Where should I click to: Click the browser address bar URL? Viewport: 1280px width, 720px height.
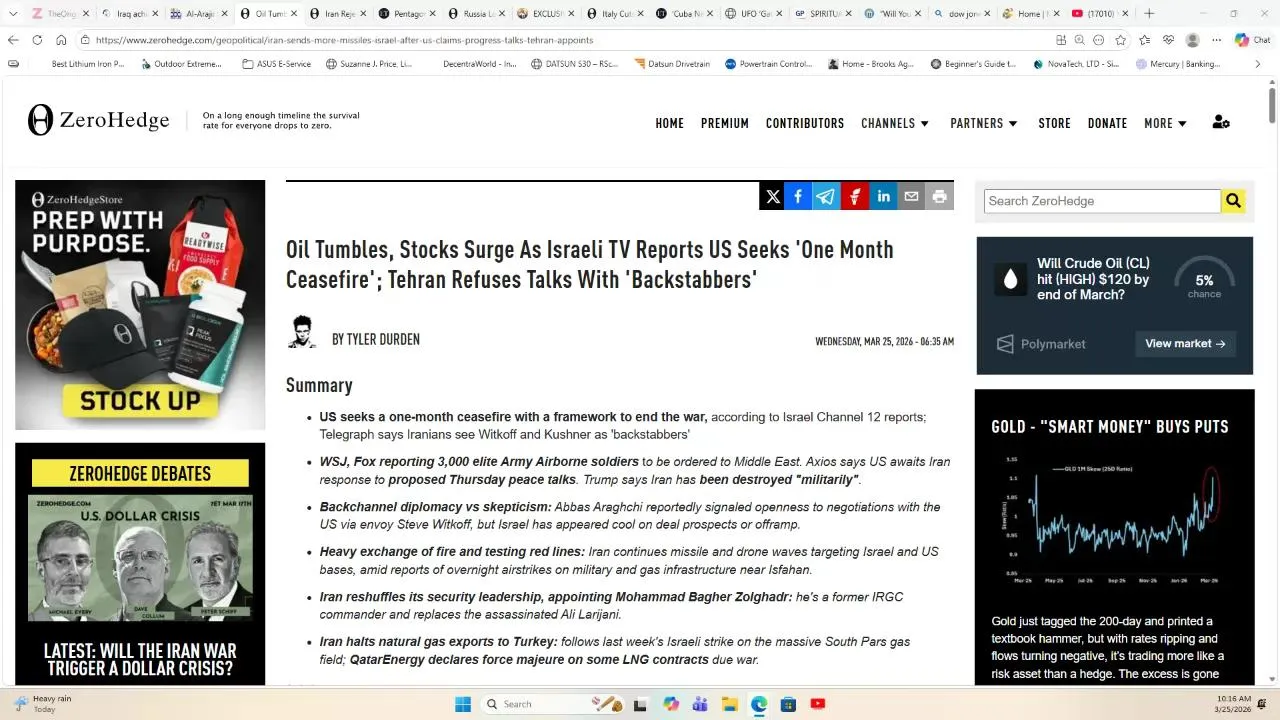345,40
